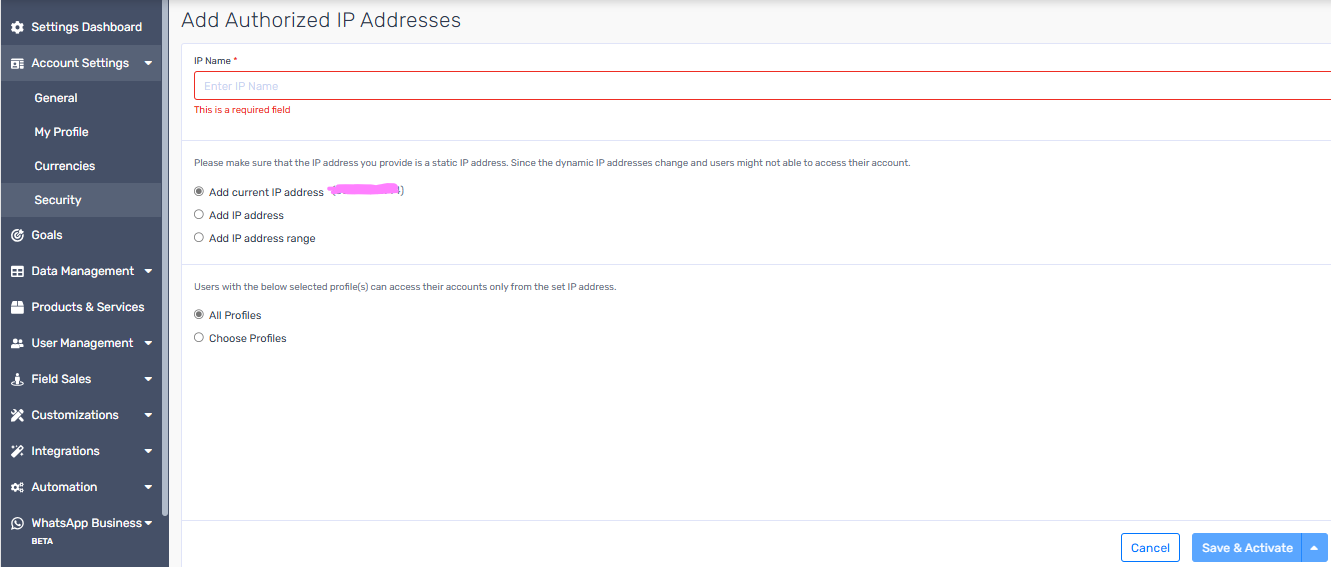Expand the Data Management arrow
Screen dimensions: 1331x567
pos(148,271)
